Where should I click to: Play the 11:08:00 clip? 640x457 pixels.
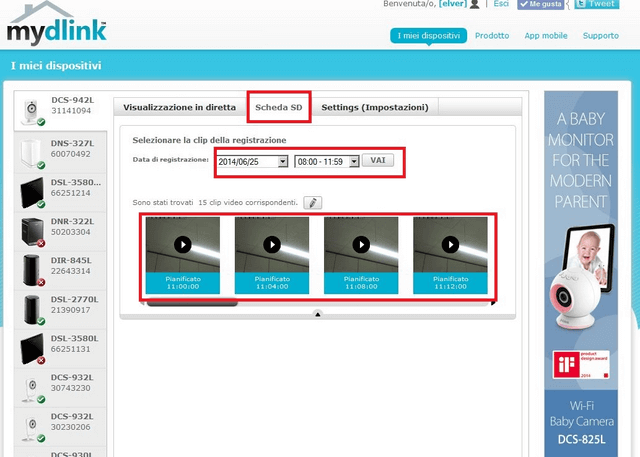(x=361, y=245)
